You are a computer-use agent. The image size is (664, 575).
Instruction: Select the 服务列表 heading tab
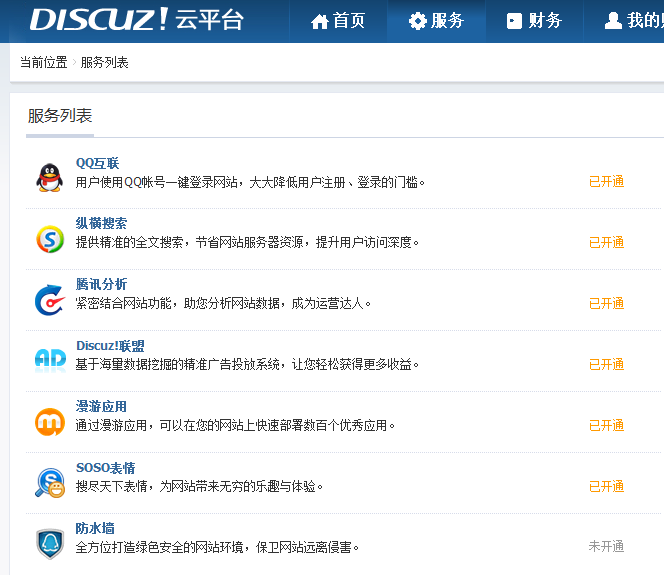60,116
